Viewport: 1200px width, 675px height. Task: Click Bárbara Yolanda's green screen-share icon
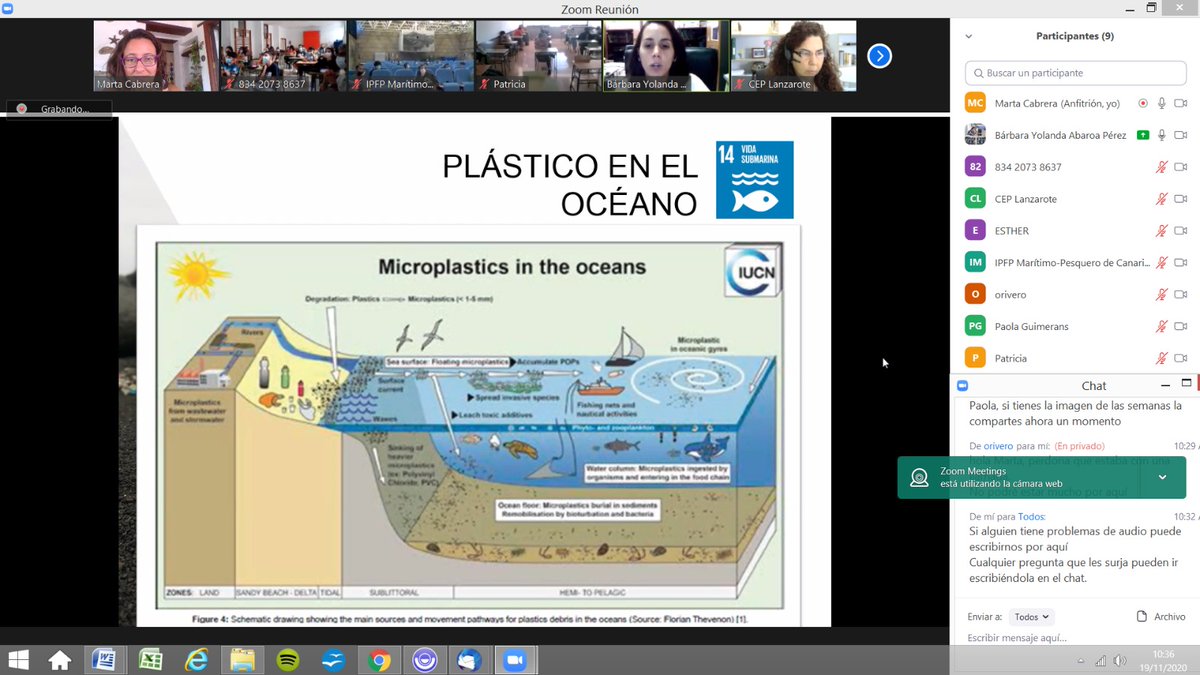pos(1143,135)
